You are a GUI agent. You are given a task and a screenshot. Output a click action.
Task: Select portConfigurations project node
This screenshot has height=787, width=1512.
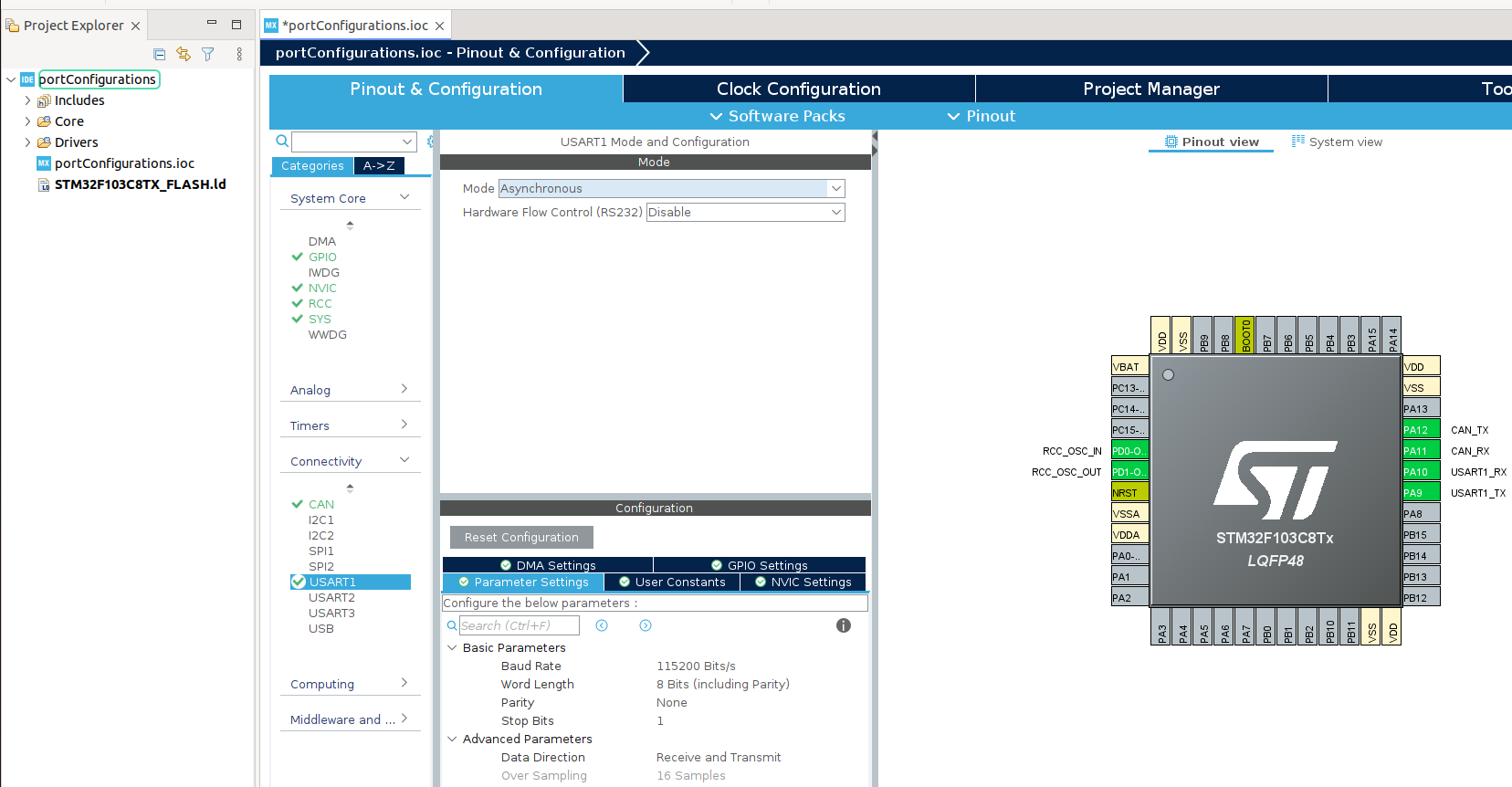[98, 79]
